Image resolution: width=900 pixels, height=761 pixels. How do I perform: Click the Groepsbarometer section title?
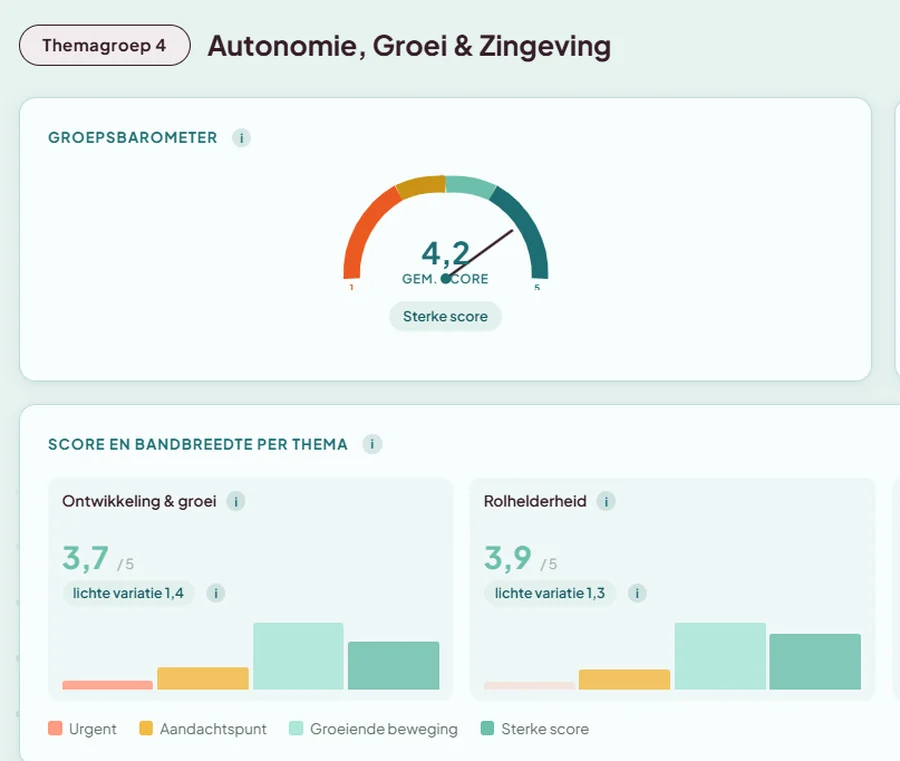point(133,138)
